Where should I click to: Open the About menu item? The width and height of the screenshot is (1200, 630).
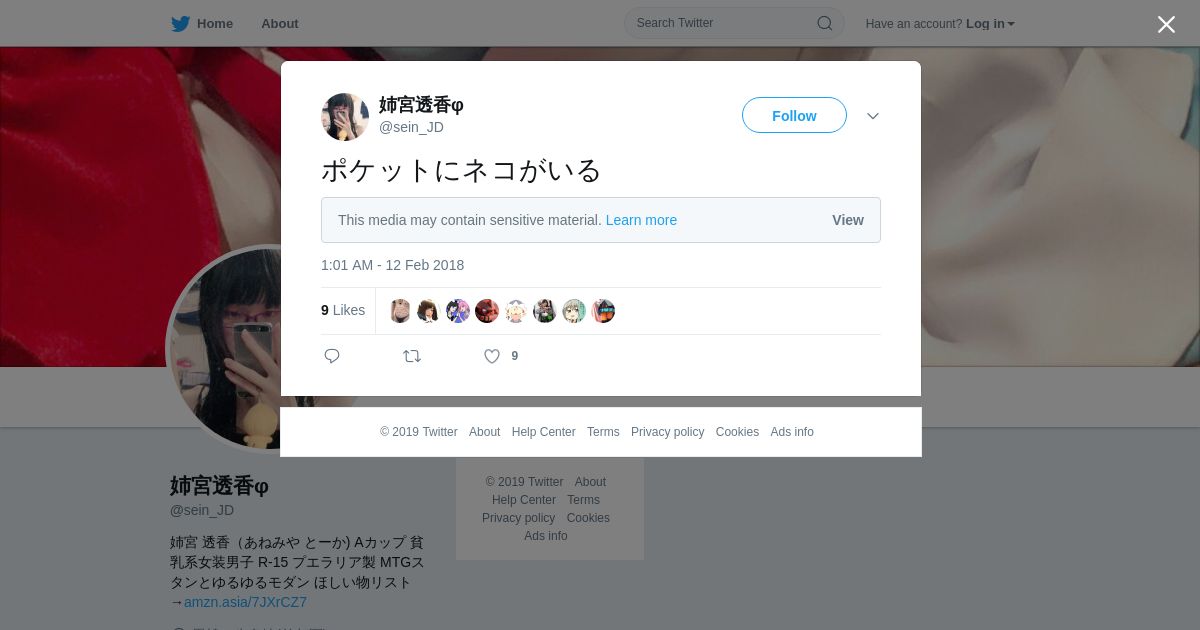pos(280,24)
